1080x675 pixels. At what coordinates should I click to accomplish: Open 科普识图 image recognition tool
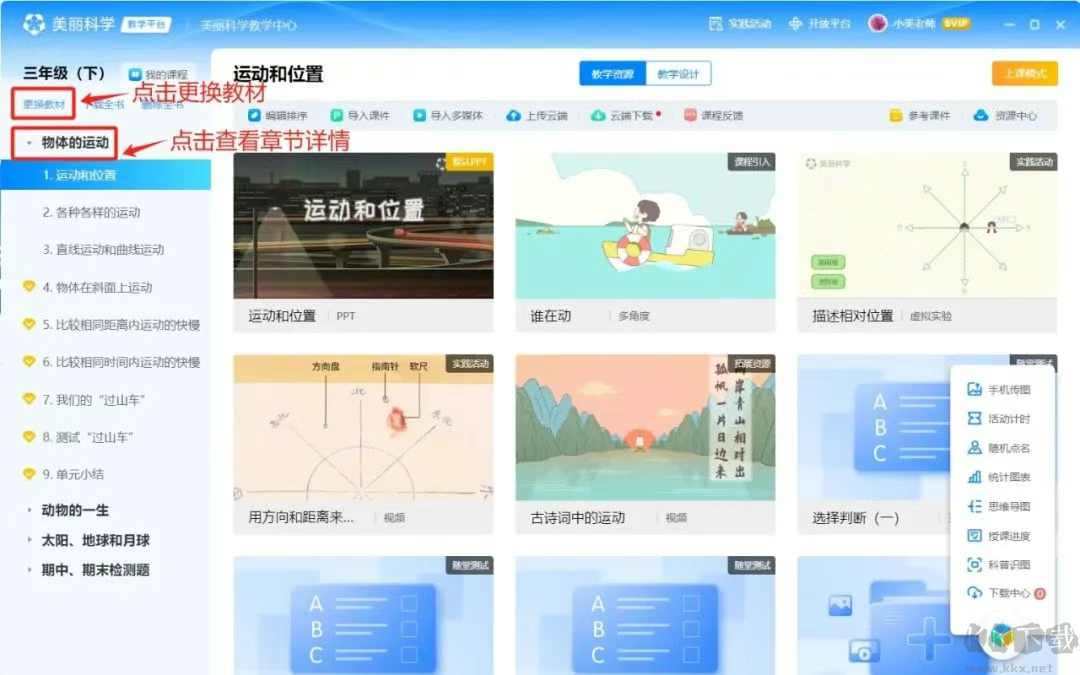[x=999, y=565]
